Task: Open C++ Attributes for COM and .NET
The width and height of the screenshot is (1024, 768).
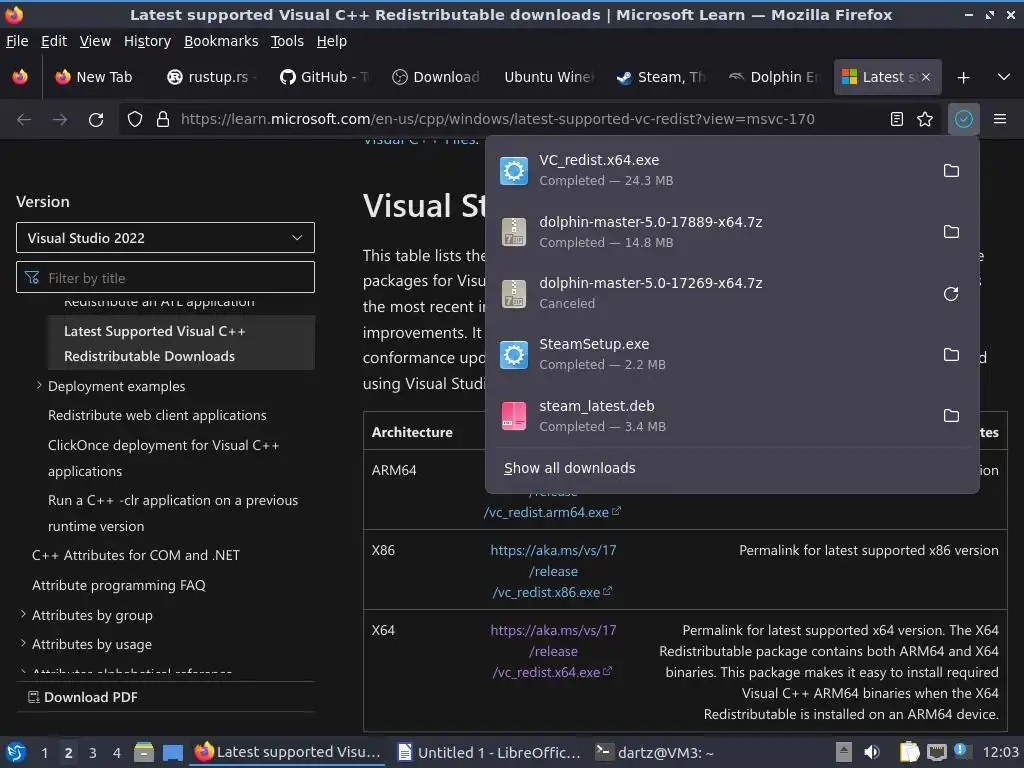Action: [136, 555]
